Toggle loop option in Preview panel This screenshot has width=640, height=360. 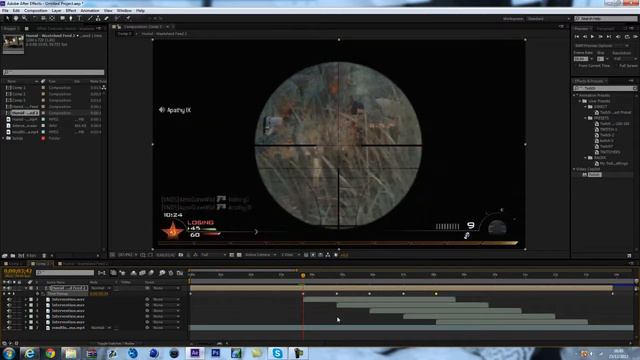(x=627, y=37)
